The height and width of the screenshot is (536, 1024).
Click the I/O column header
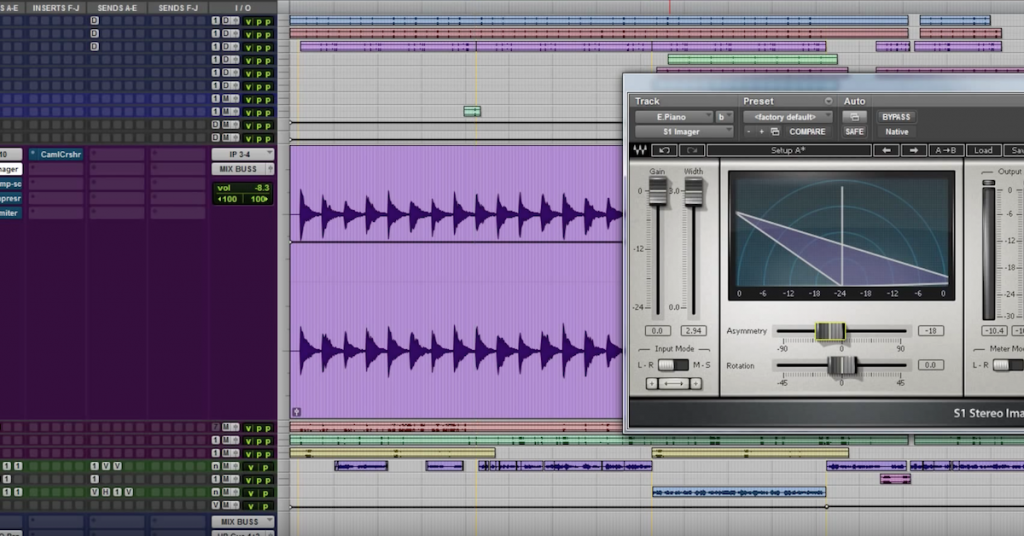coord(242,8)
